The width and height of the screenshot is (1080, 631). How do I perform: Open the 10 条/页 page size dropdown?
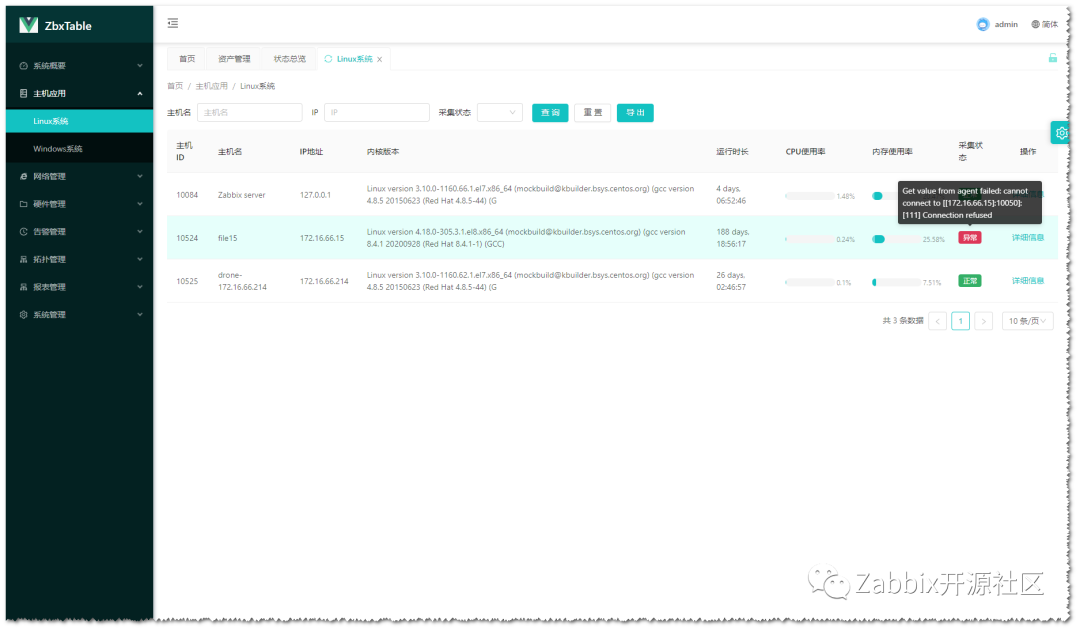1027,321
